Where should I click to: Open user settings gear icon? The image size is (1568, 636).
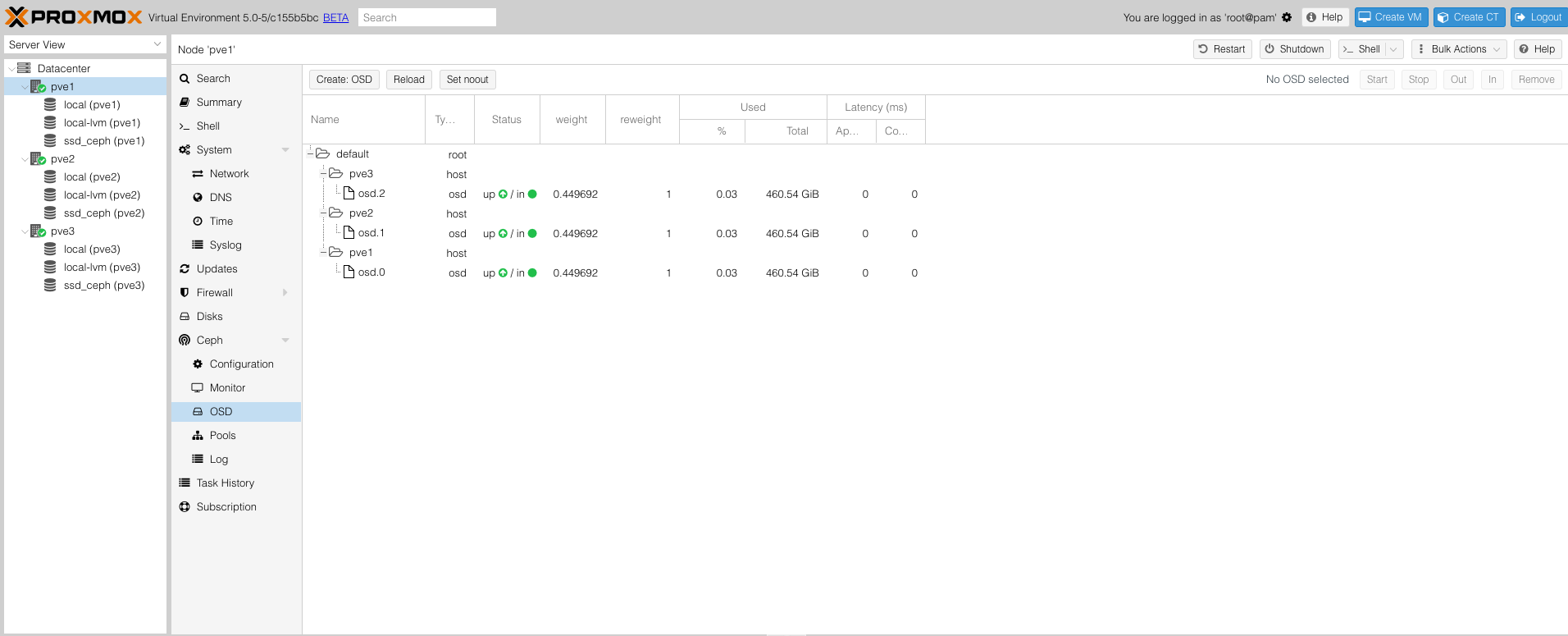pyautogui.click(x=1287, y=17)
